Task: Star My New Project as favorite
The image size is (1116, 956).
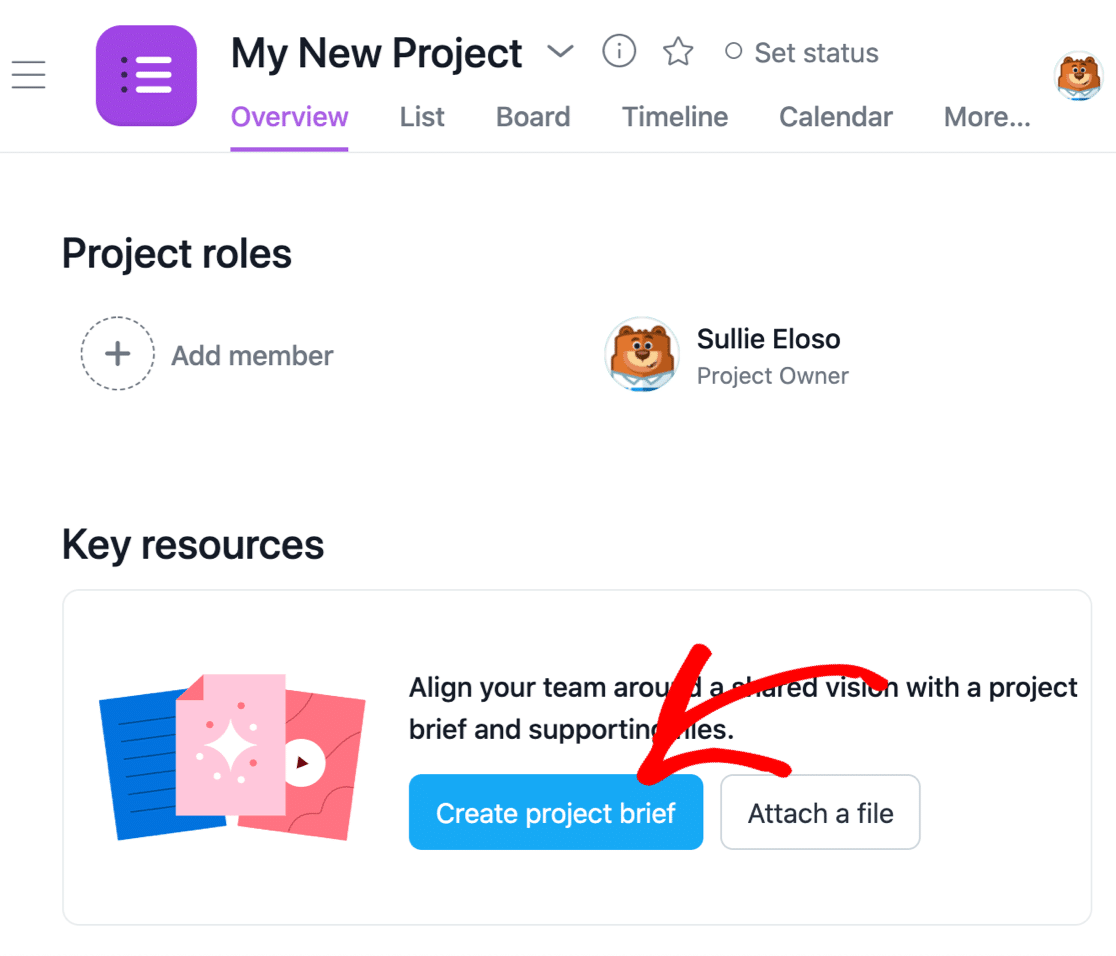Action: coord(678,52)
